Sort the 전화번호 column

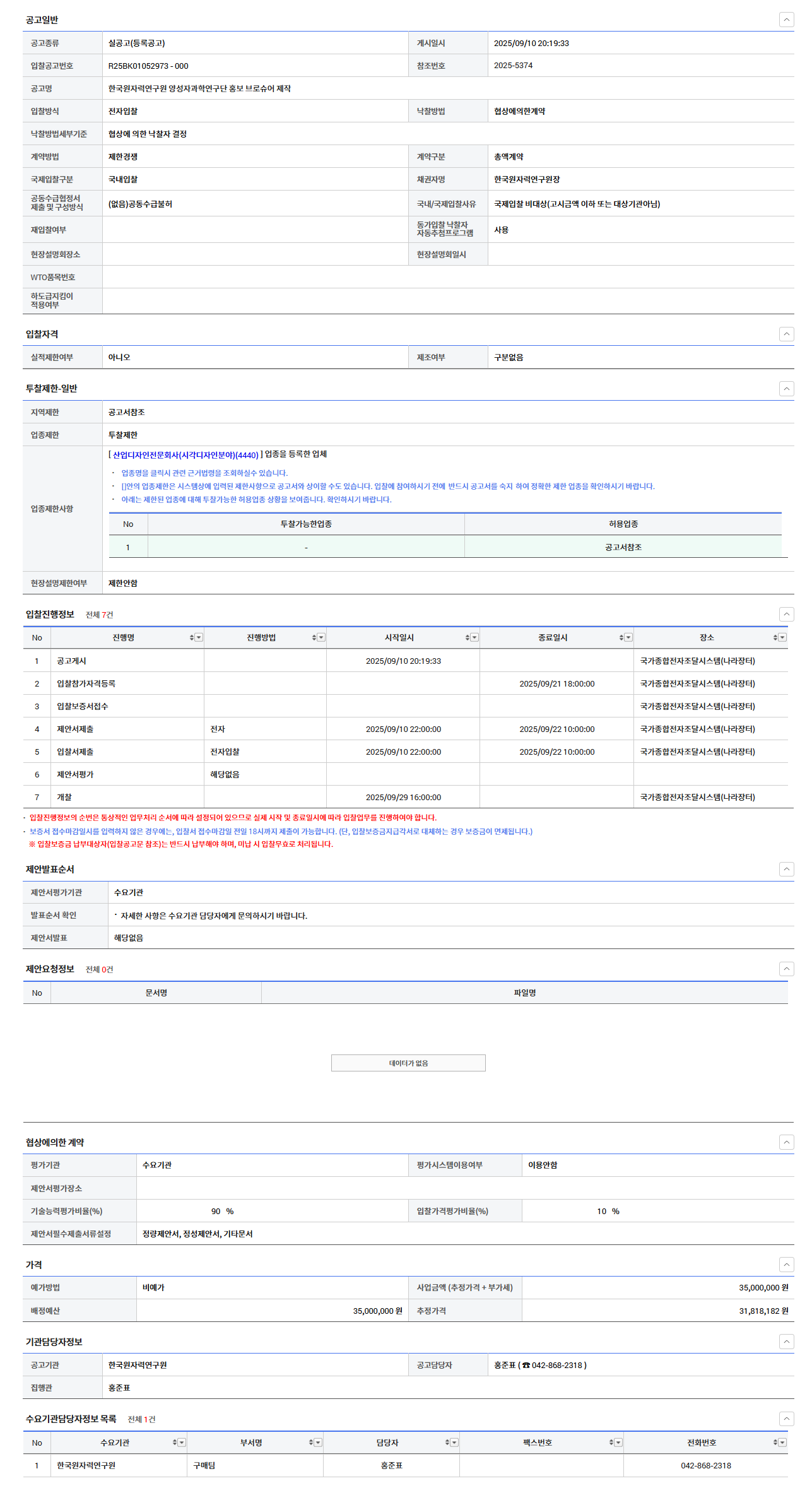coord(775,1443)
